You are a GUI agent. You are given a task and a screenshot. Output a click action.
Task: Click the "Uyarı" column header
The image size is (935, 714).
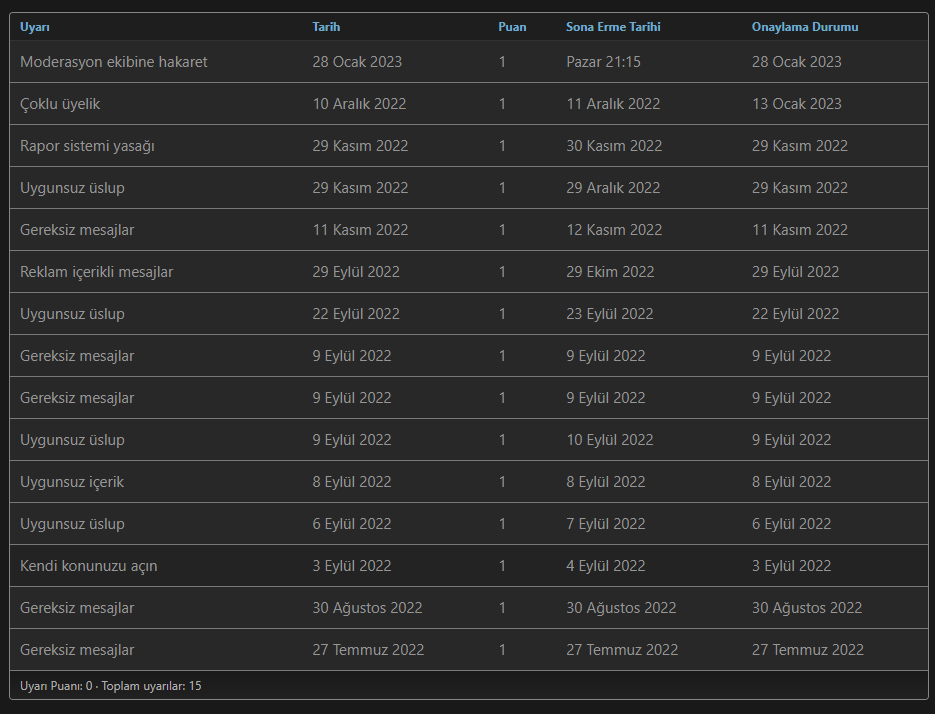35,27
